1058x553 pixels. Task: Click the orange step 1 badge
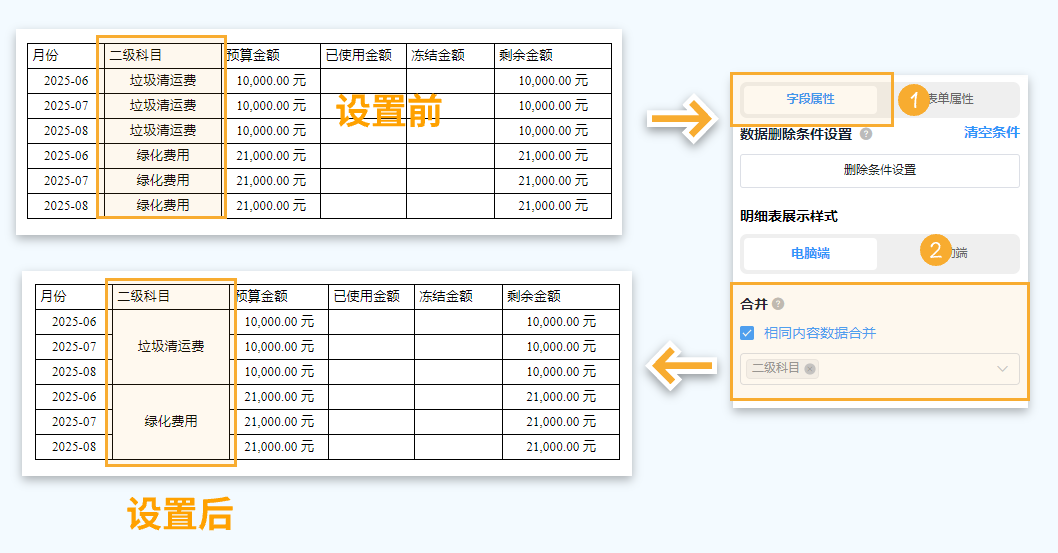click(x=913, y=99)
